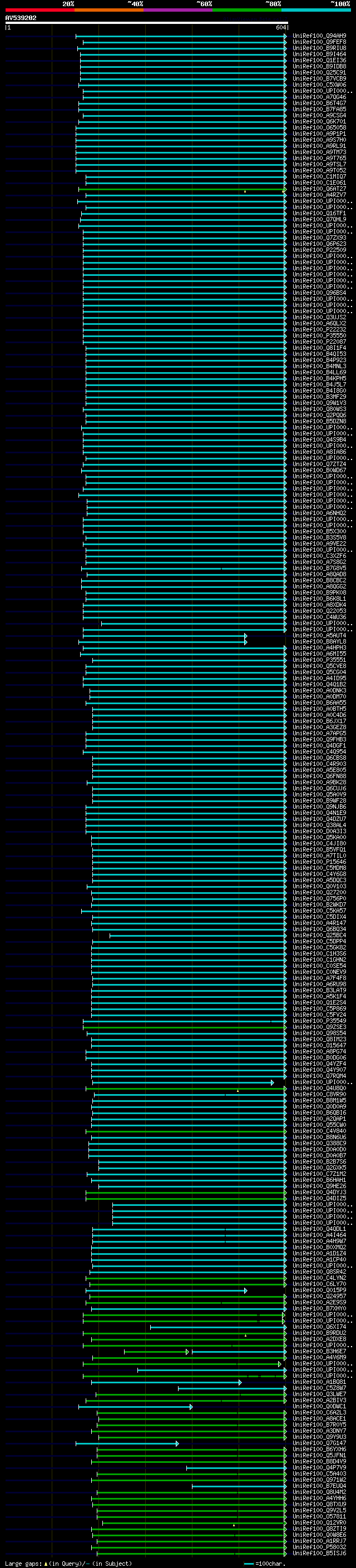Click the red ~20% identity legend bar
The height and width of the screenshot is (1568, 356).
[x=39, y=10]
